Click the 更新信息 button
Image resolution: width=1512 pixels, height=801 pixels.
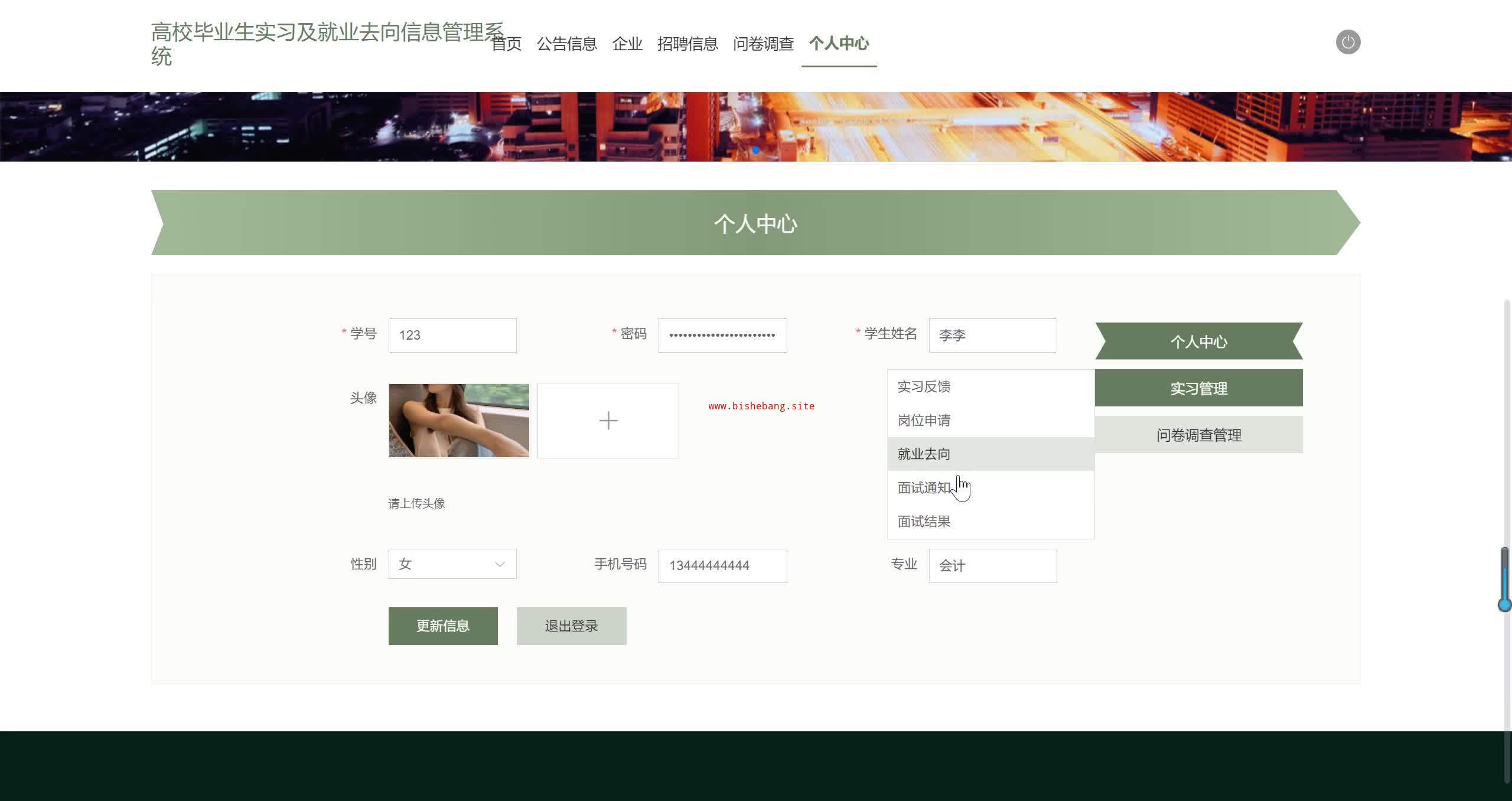[x=443, y=626]
